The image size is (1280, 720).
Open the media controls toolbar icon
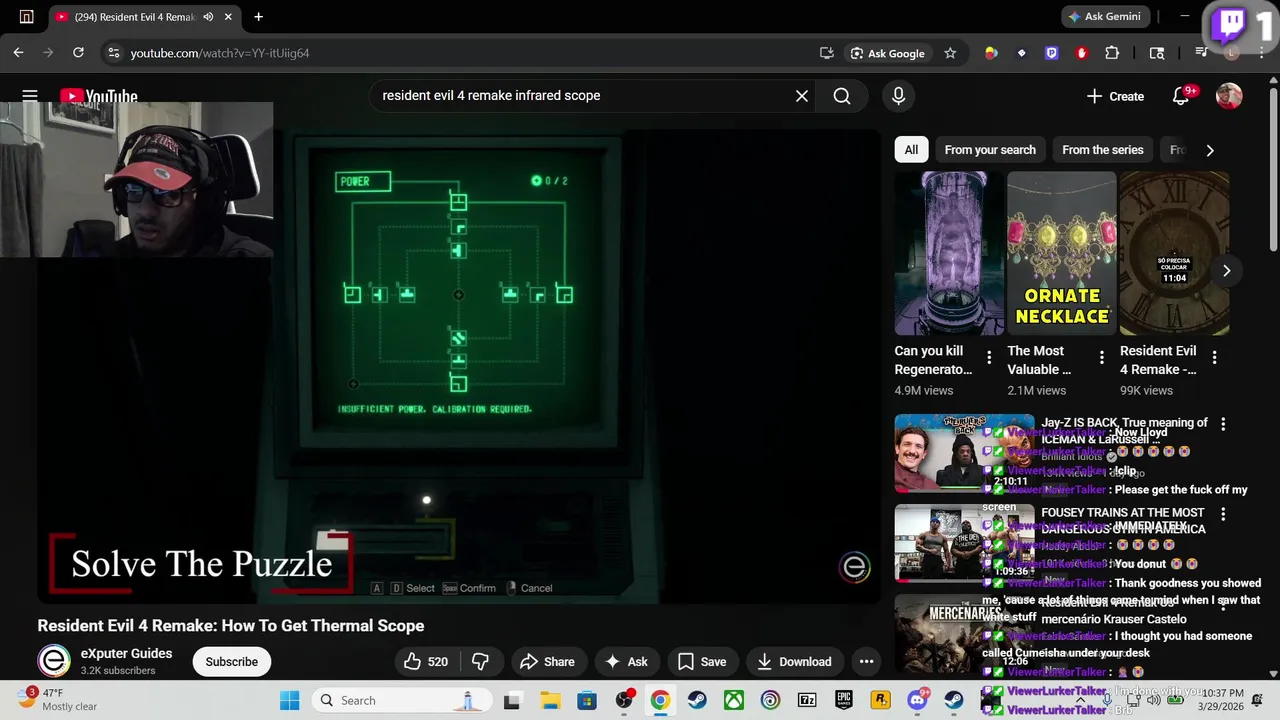[x=1201, y=53]
